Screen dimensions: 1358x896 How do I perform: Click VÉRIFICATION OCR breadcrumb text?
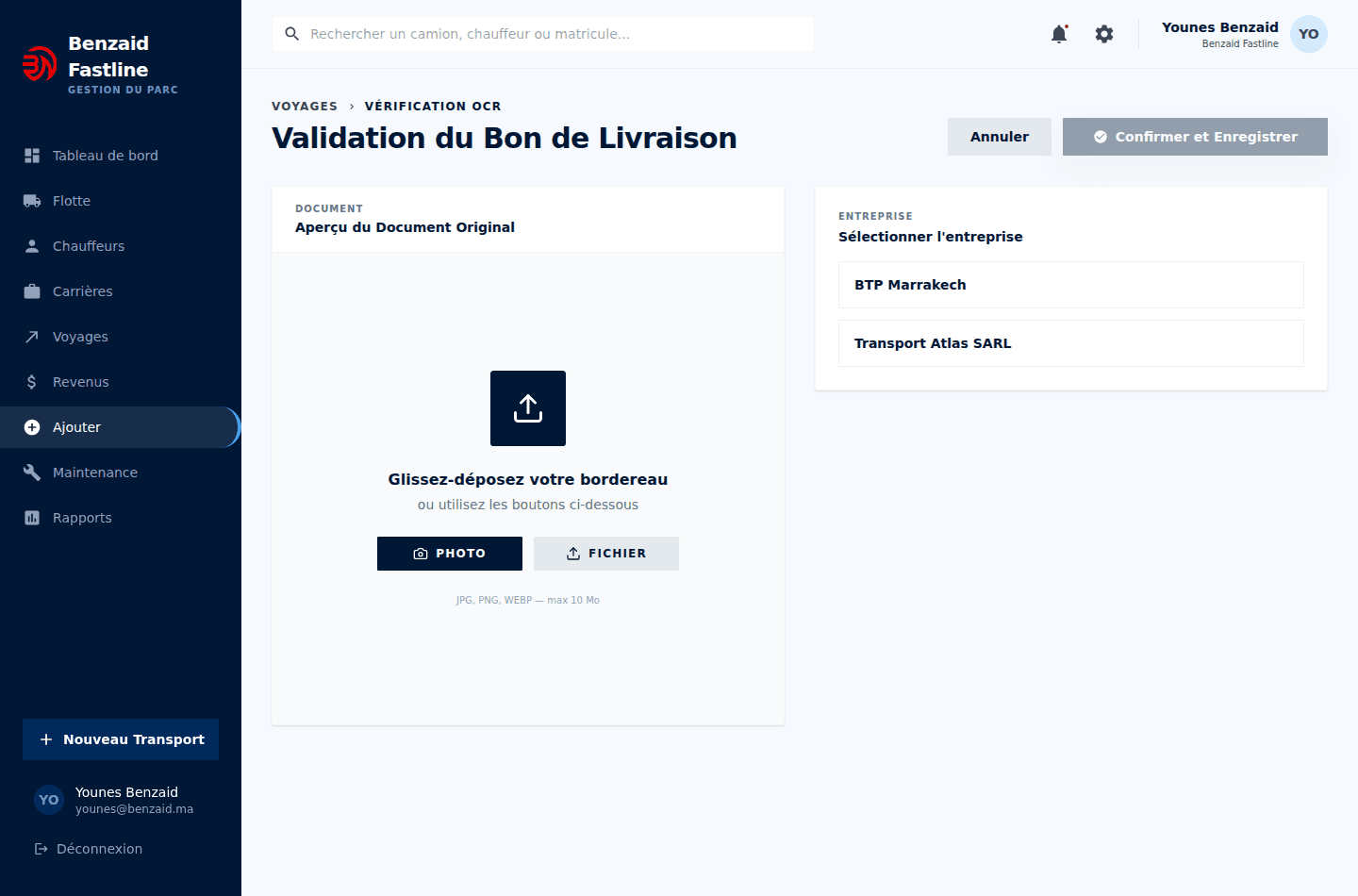[x=433, y=107]
